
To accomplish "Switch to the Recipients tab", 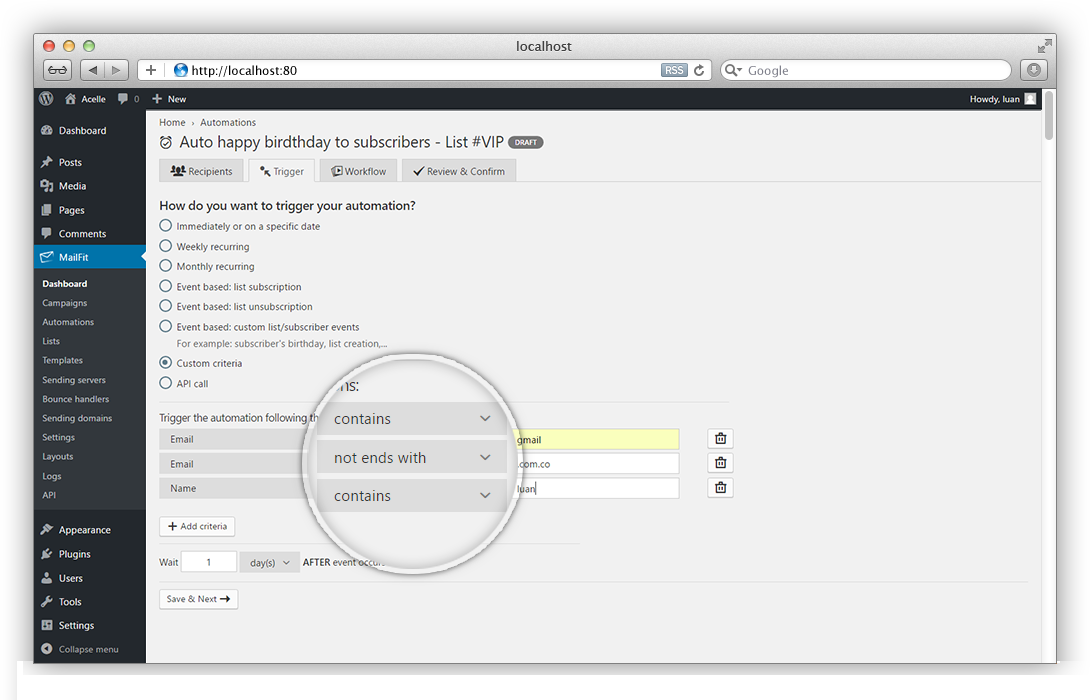I will click(x=202, y=171).
